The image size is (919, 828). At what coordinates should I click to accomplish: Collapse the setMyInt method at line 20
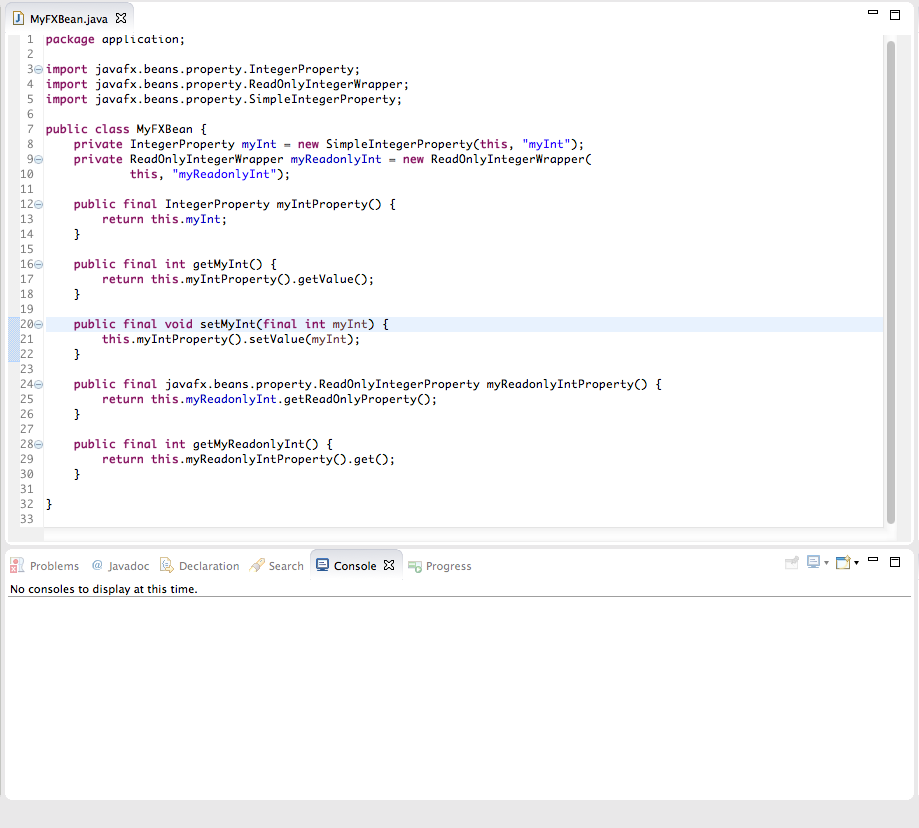click(38, 324)
